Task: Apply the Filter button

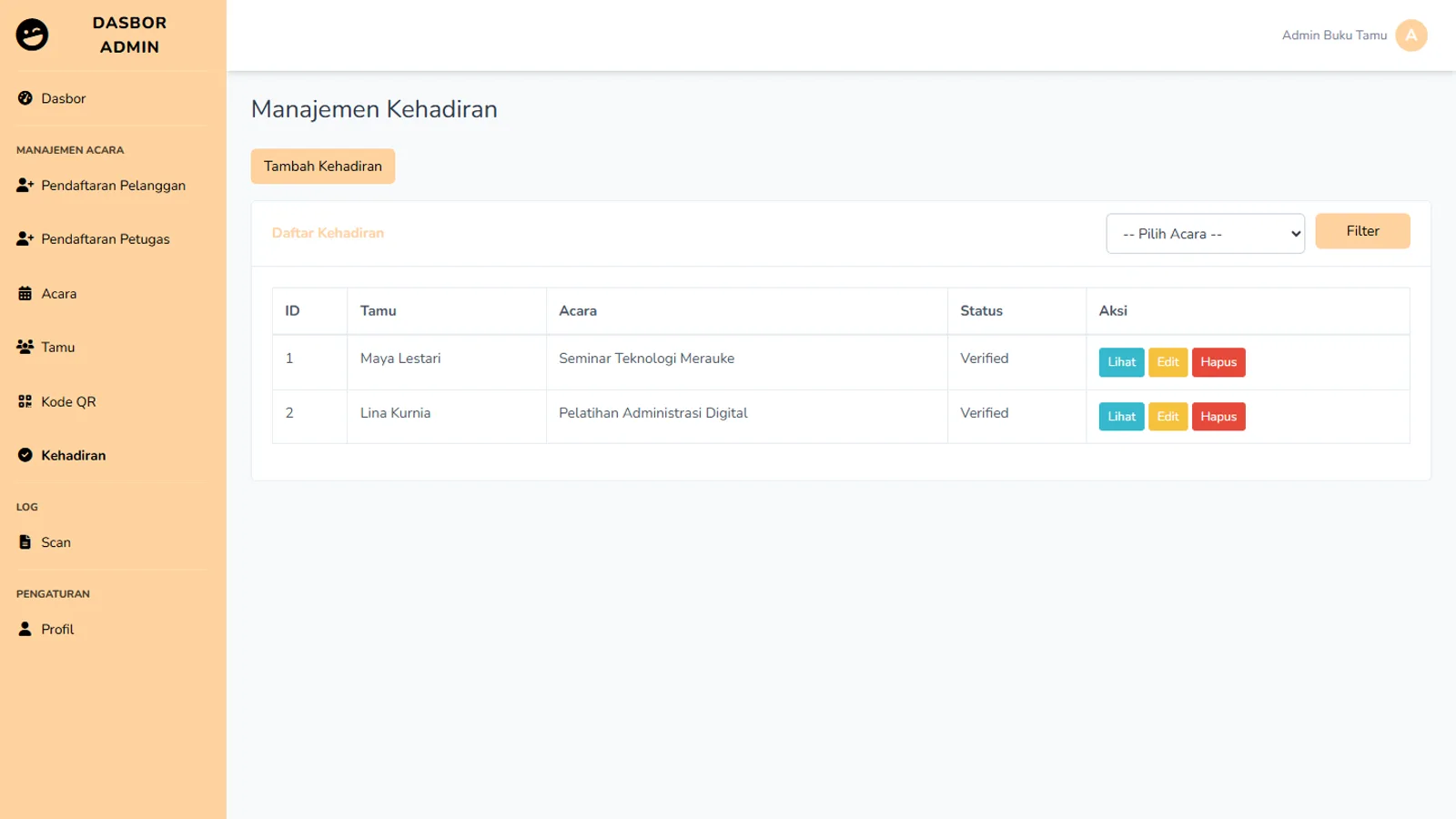Action: point(1362,231)
